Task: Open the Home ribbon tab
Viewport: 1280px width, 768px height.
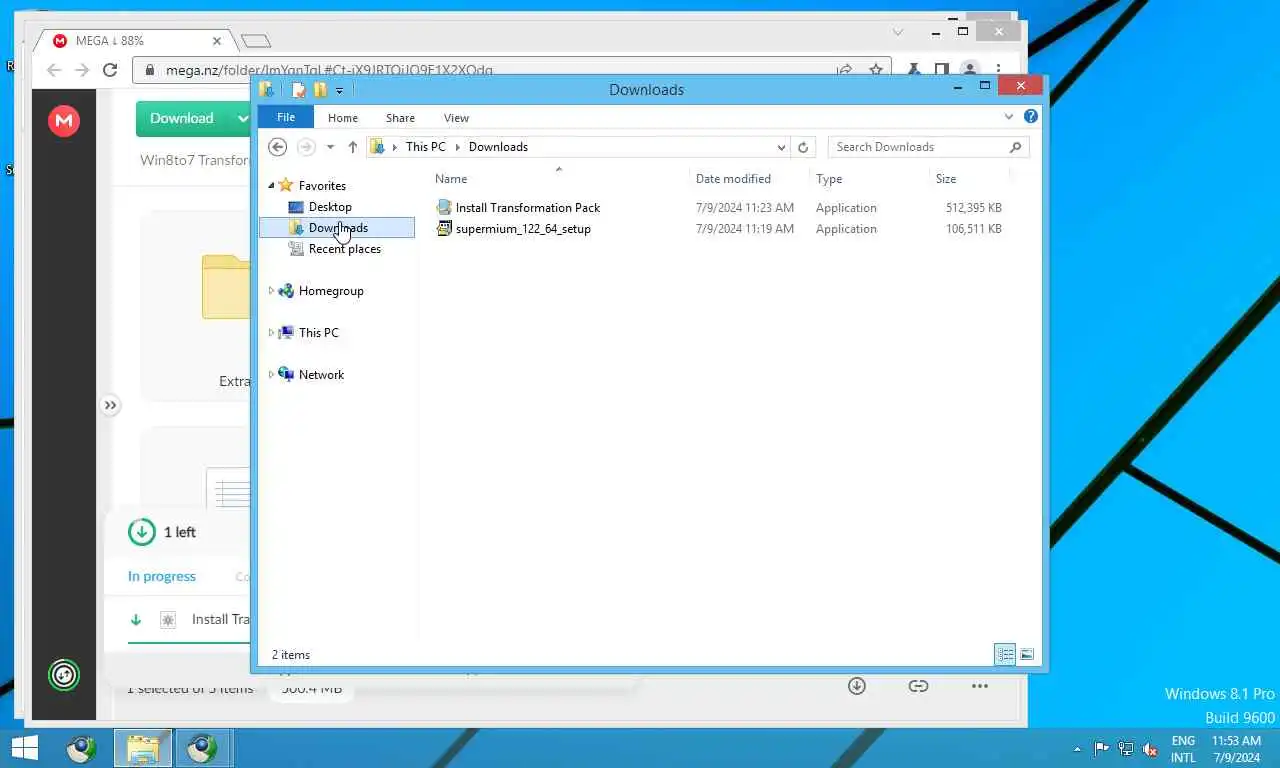Action: (342, 118)
